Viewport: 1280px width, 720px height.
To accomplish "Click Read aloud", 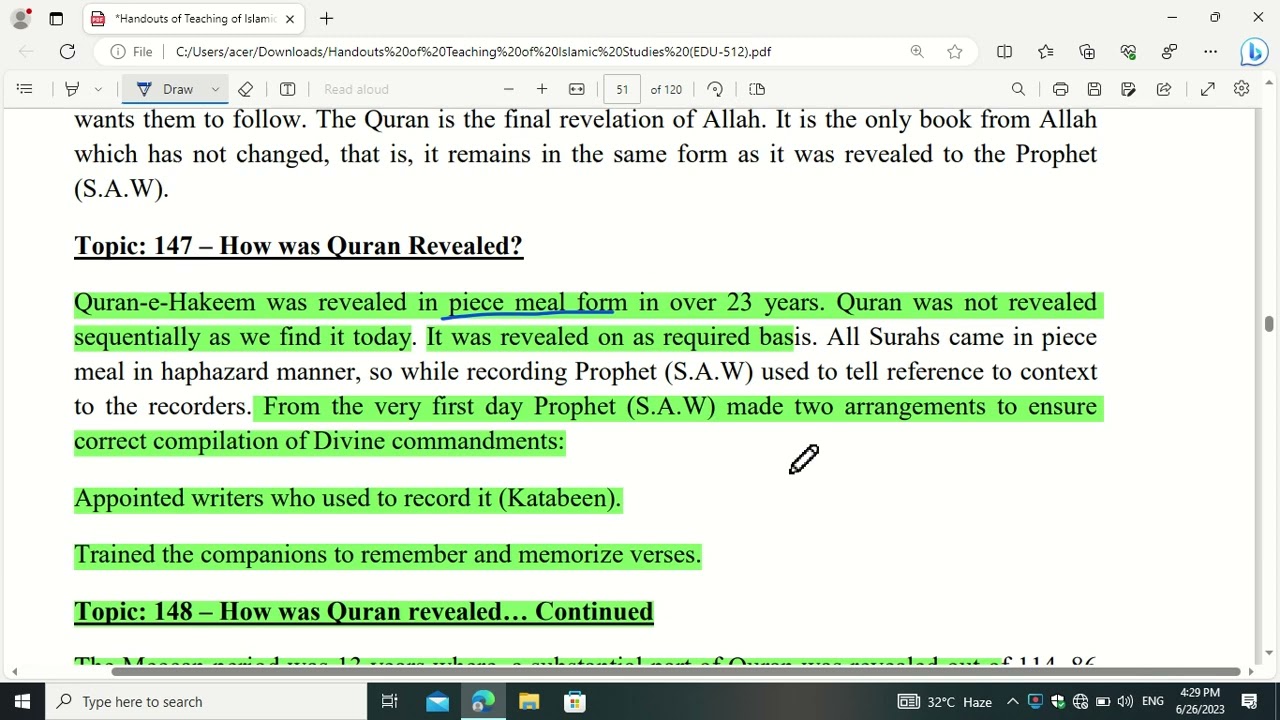I will pos(356,89).
